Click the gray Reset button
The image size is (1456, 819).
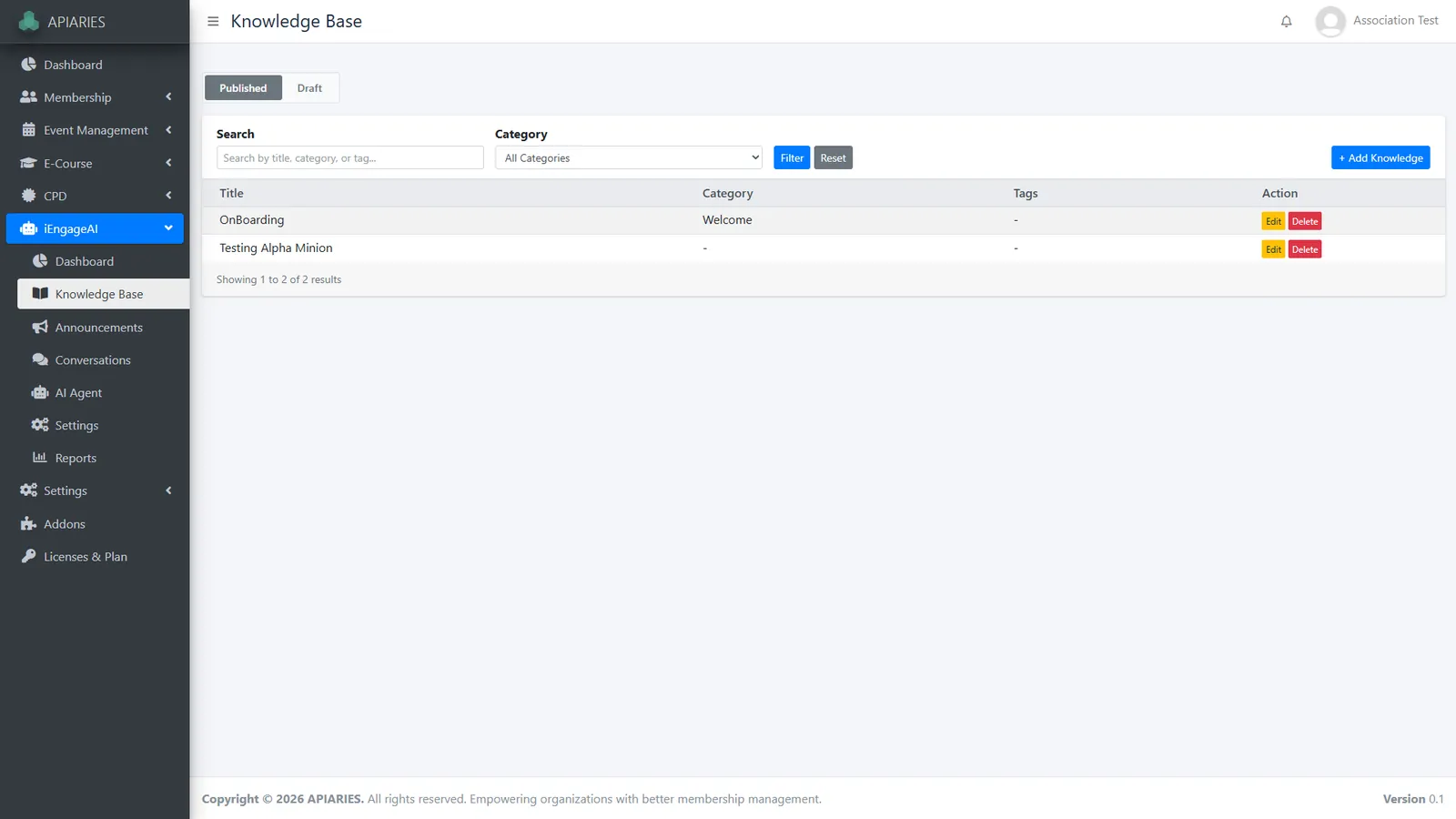click(x=833, y=157)
